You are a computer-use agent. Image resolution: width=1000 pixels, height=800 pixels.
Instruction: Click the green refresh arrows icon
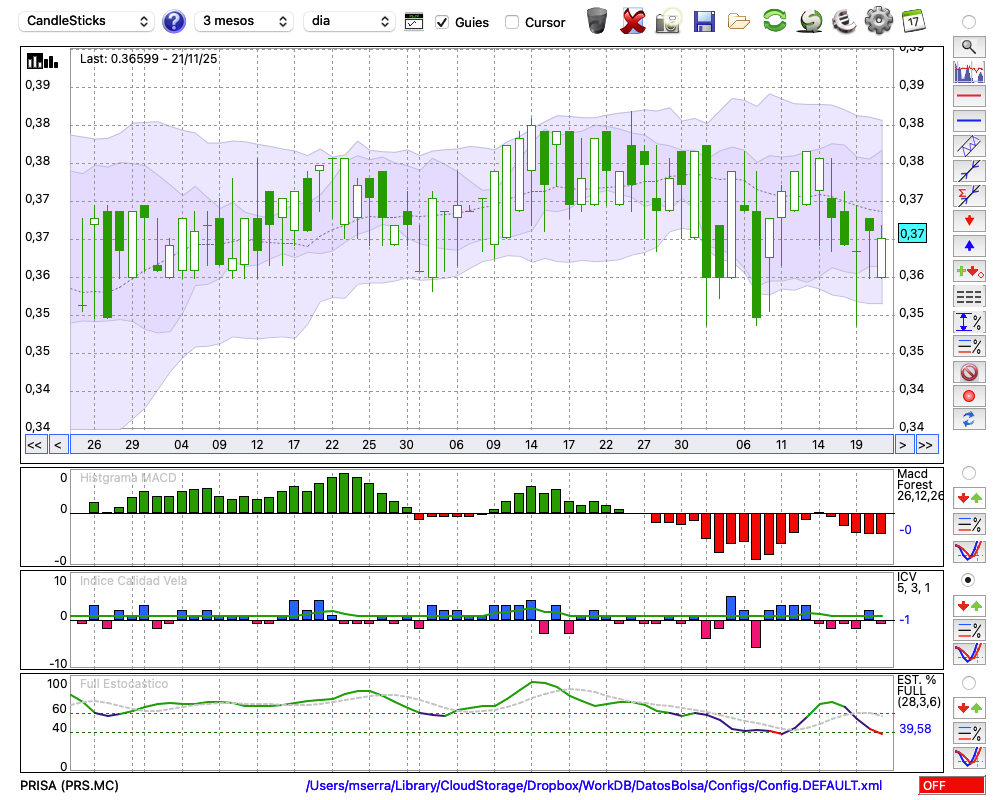click(774, 21)
